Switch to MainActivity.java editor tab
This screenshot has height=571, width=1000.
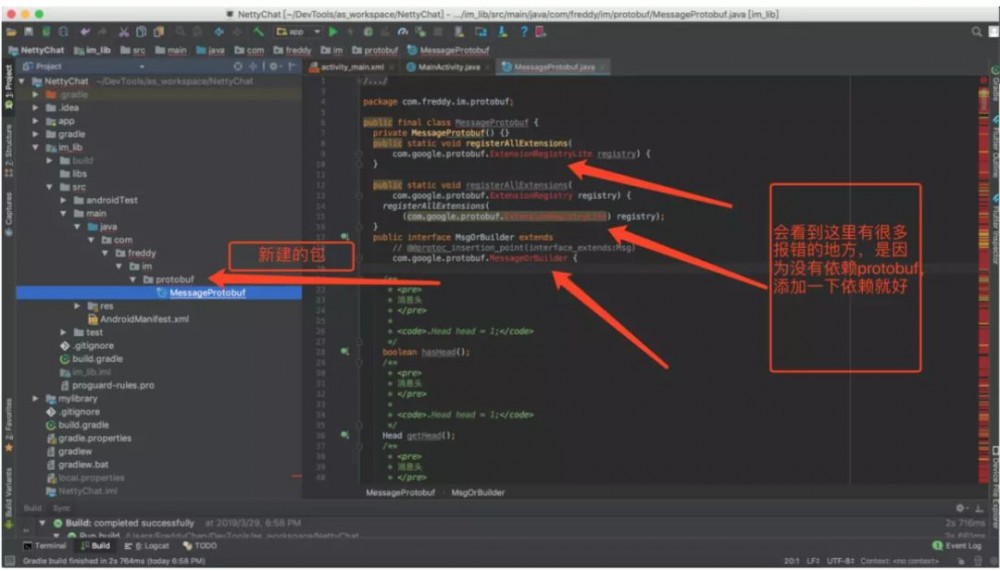(448, 66)
